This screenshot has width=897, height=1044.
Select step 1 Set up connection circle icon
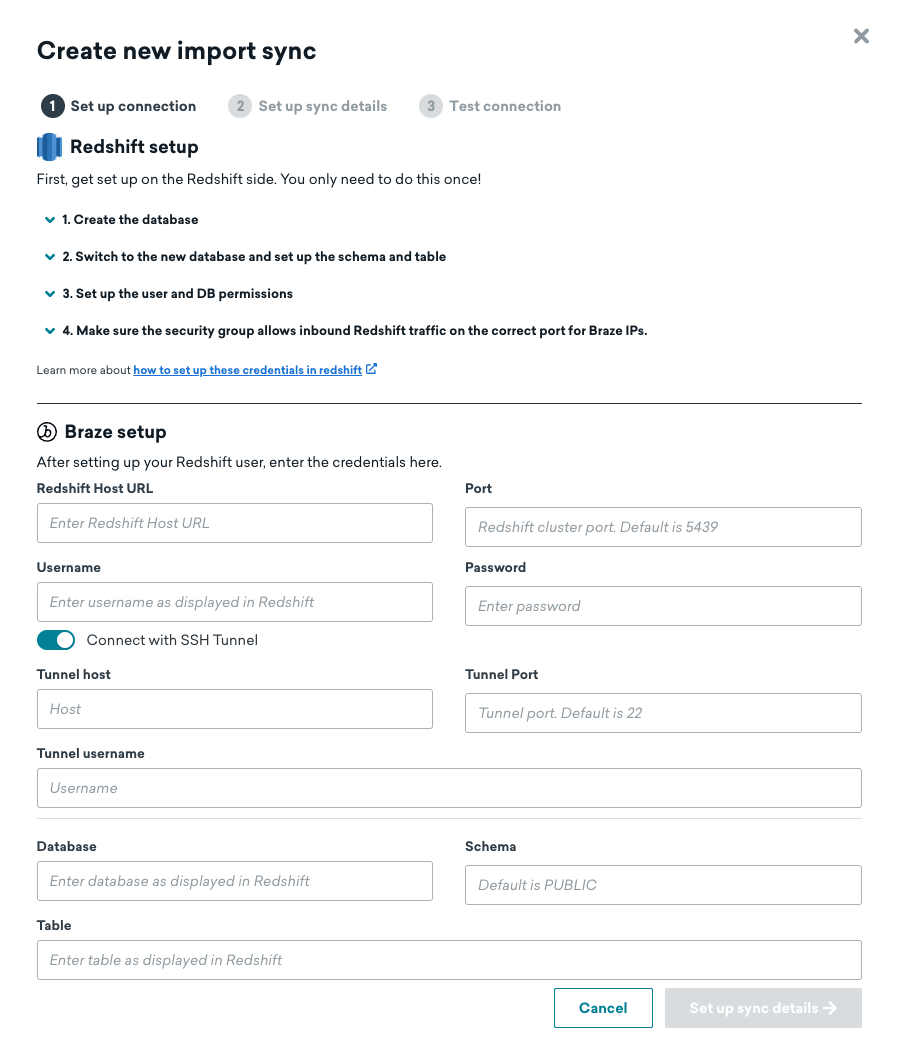[x=53, y=106]
